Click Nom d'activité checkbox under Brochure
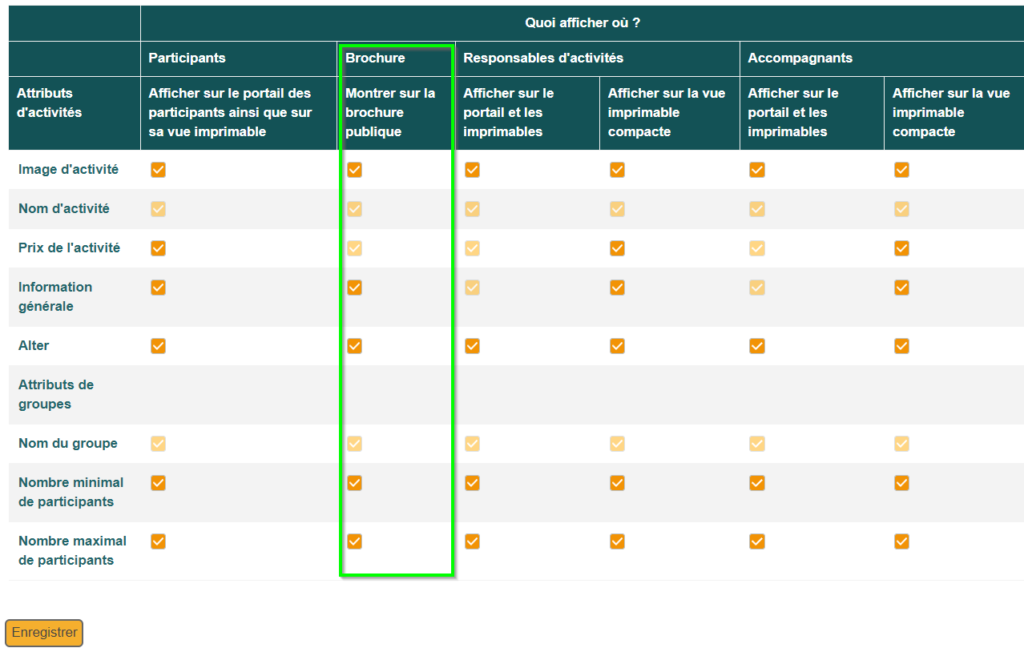The width and height of the screenshot is (1024, 652). pyautogui.click(x=355, y=209)
